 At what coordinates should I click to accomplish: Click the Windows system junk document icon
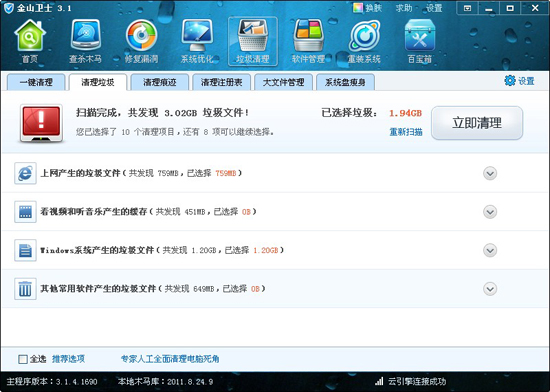25,250
